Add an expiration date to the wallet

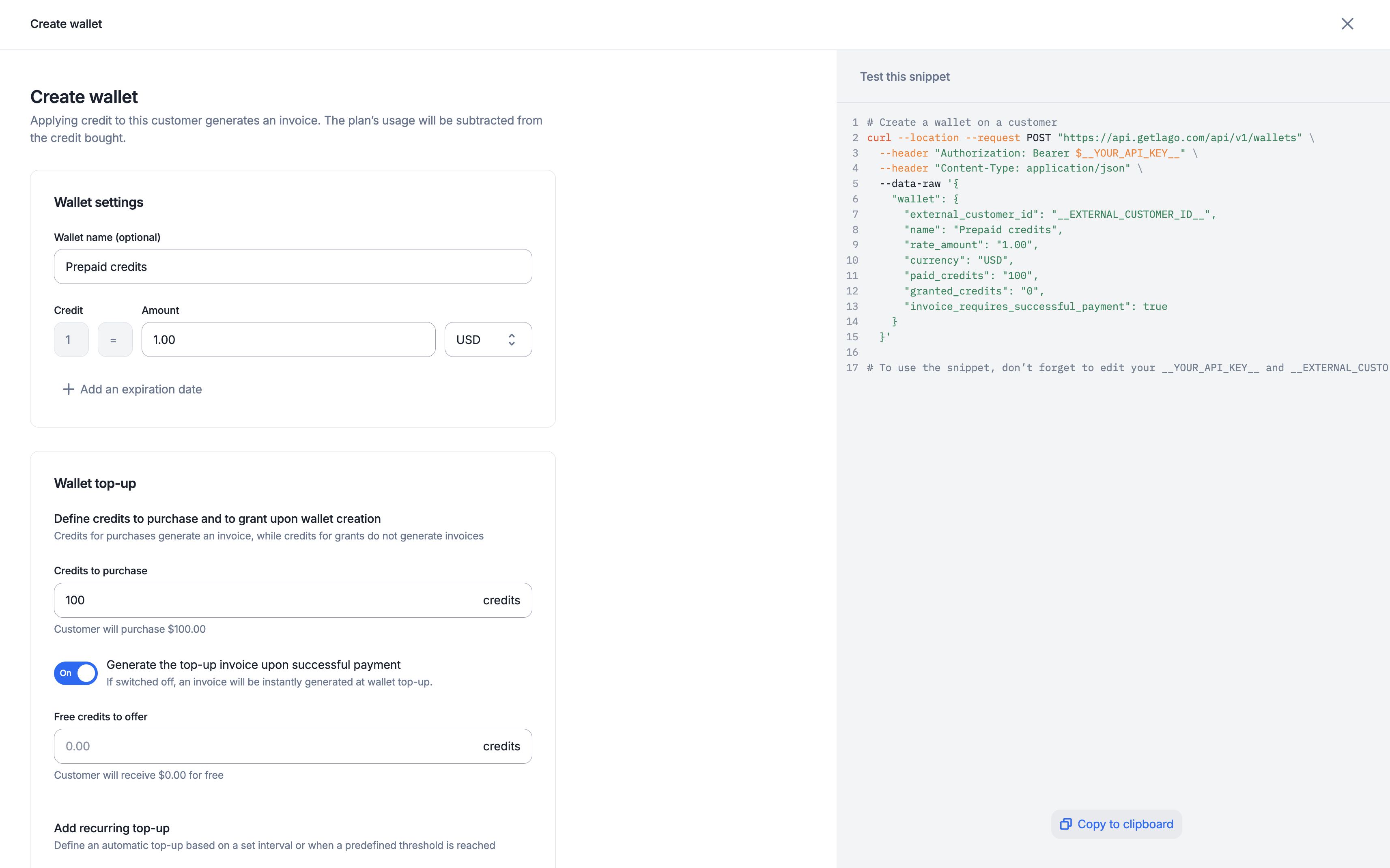pos(141,389)
